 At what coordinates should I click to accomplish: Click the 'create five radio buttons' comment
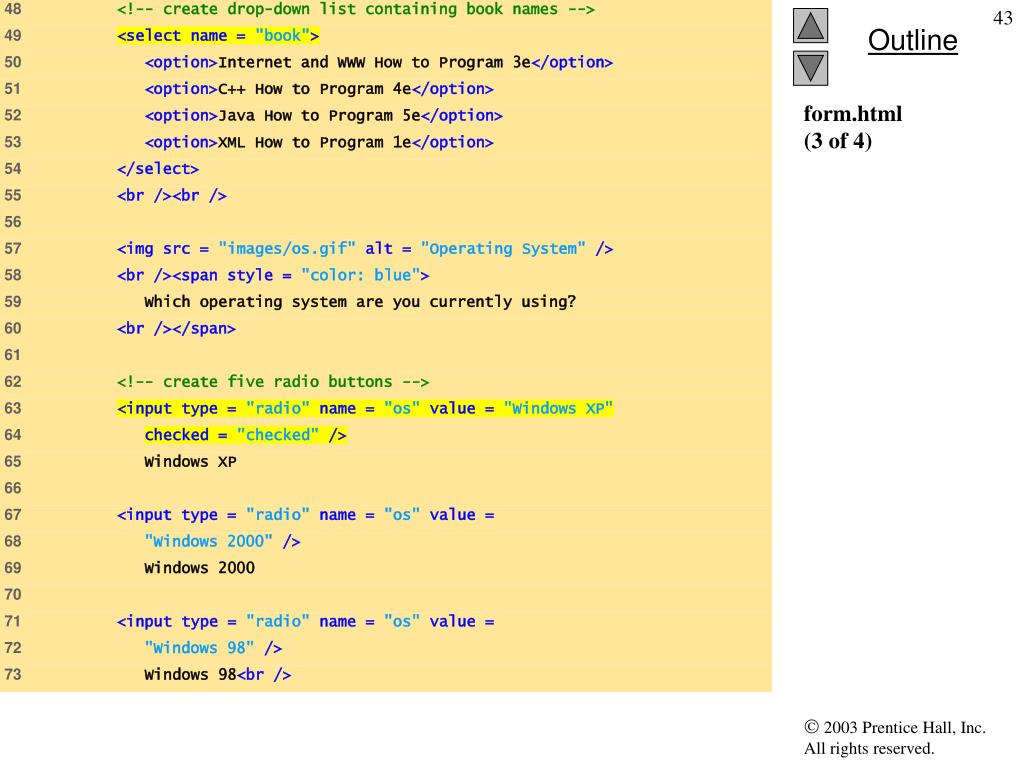pos(273,381)
